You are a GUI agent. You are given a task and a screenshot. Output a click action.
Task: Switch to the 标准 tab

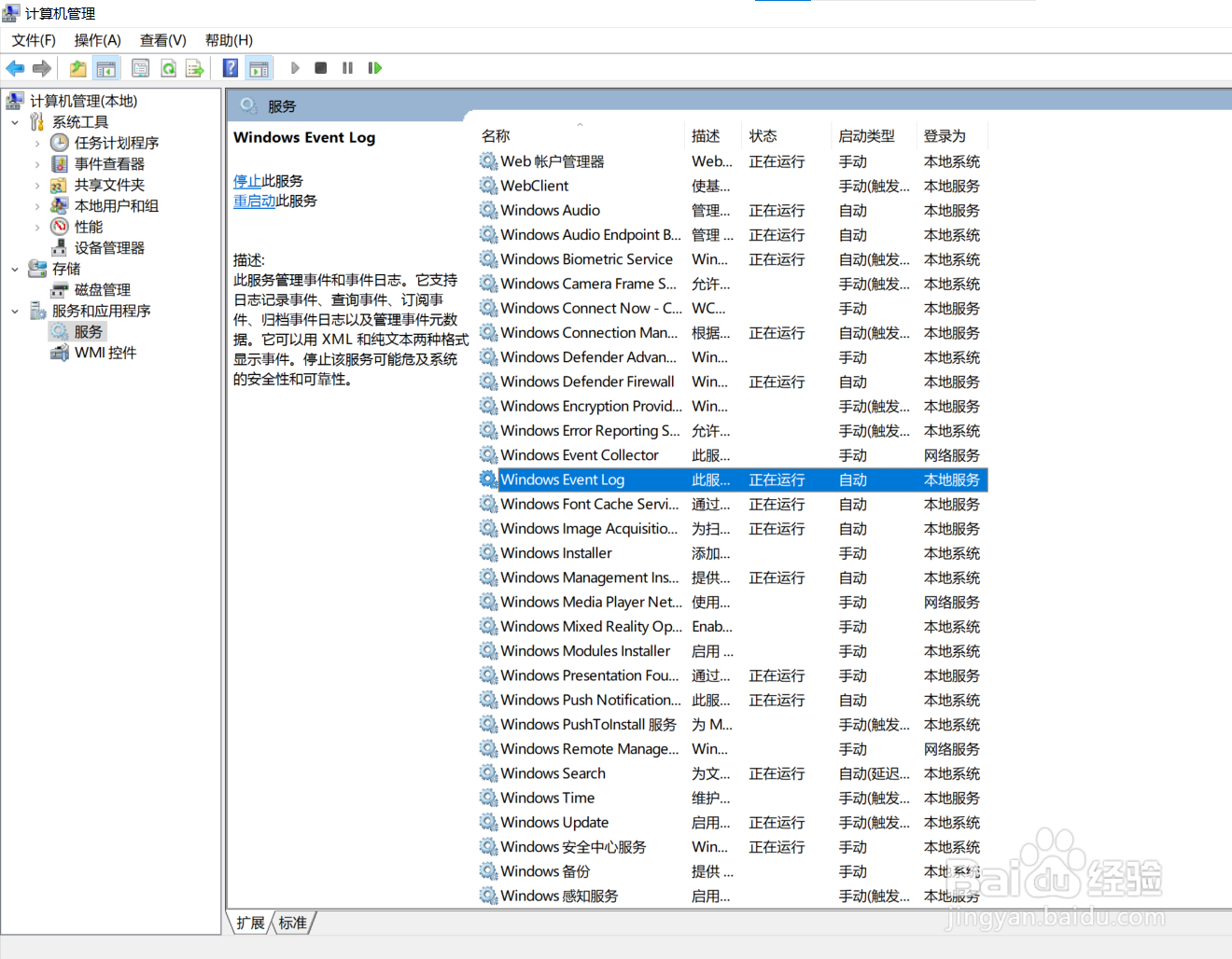(x=293, y=923)
